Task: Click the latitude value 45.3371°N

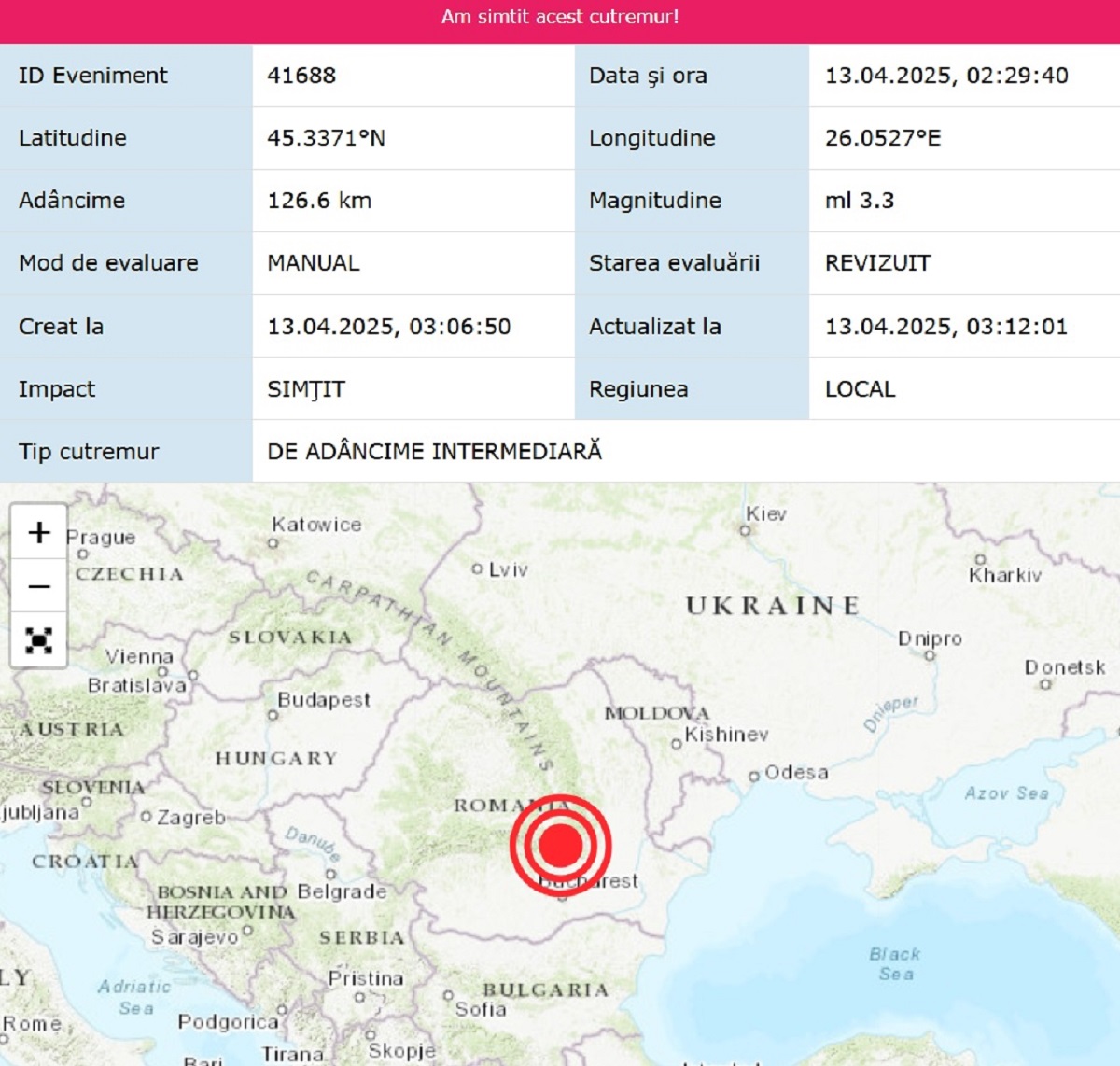Action: click(x=326, y=138)
